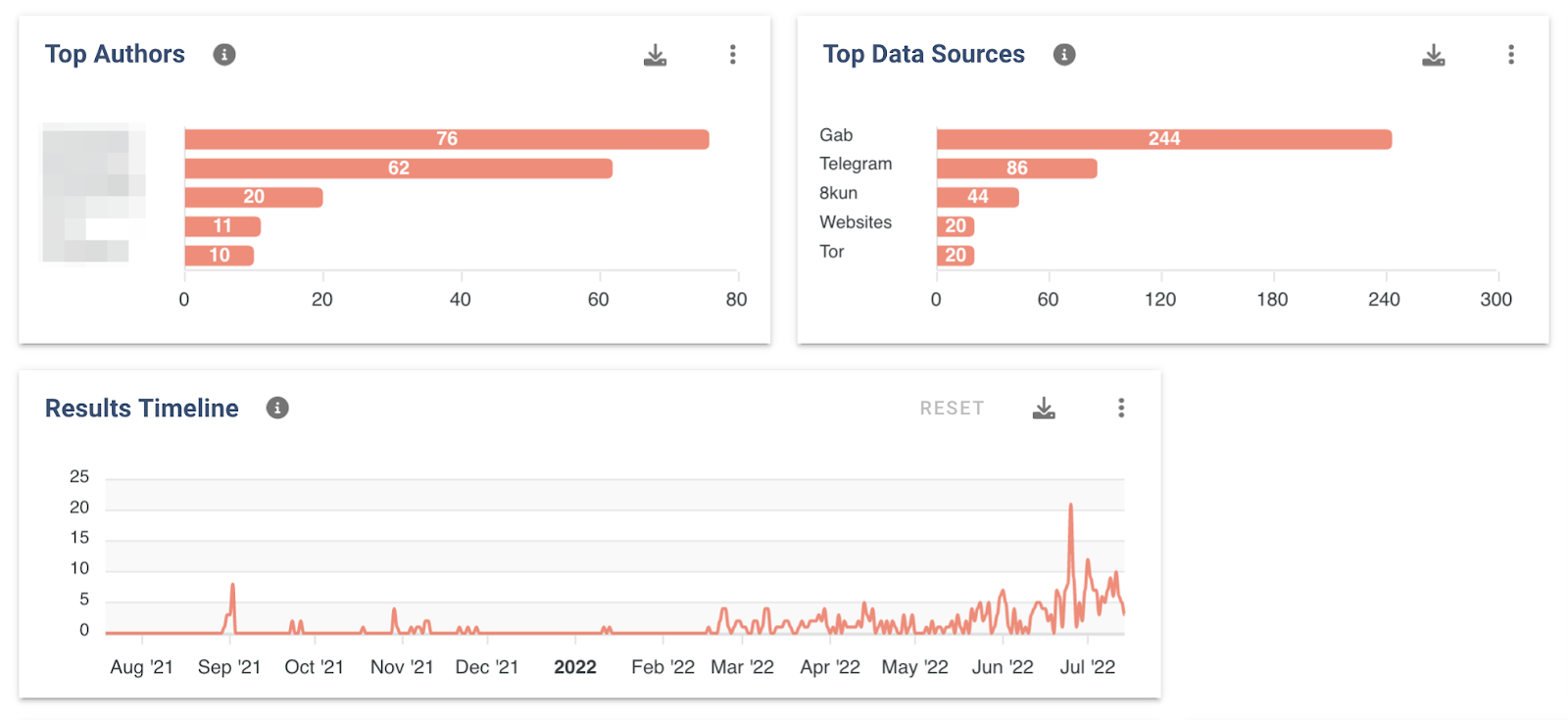Click the blurred author names thumbnail

94,194
